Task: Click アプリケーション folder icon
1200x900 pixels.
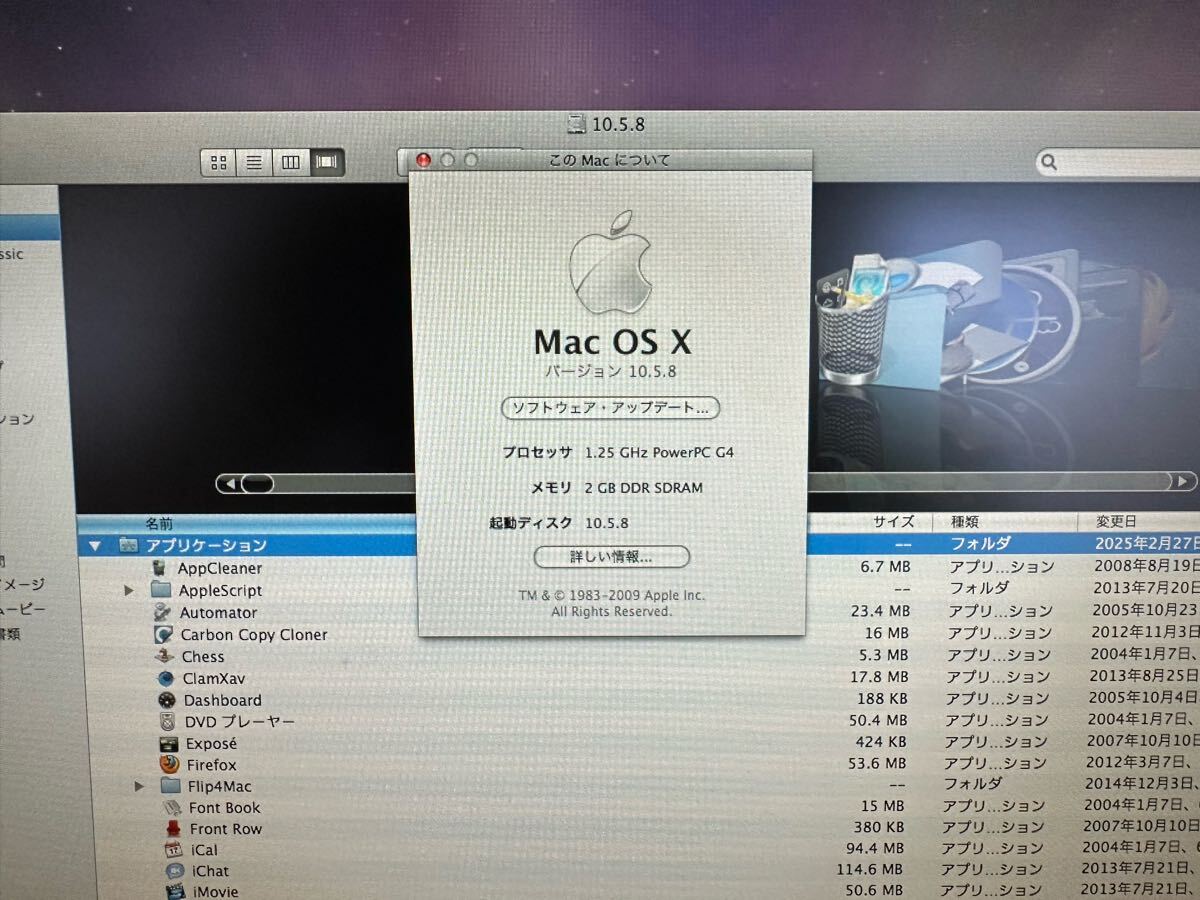Action: pyautogui.click(x=128, y=546)
